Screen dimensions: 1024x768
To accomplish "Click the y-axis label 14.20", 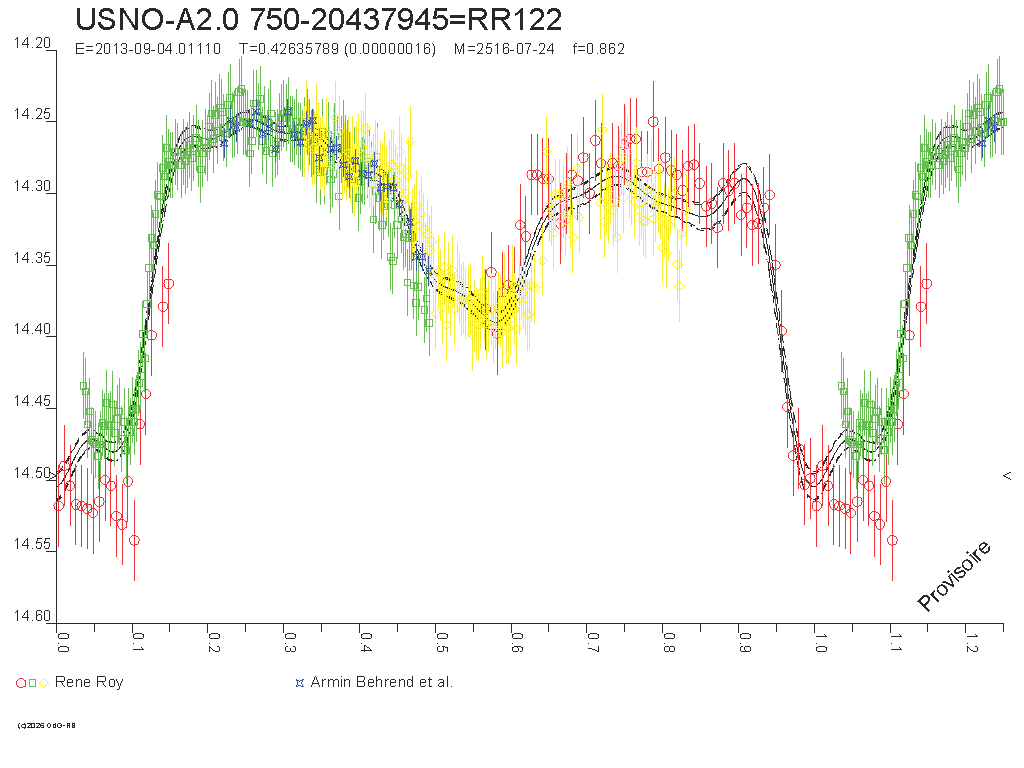I will tap(32, 43).
